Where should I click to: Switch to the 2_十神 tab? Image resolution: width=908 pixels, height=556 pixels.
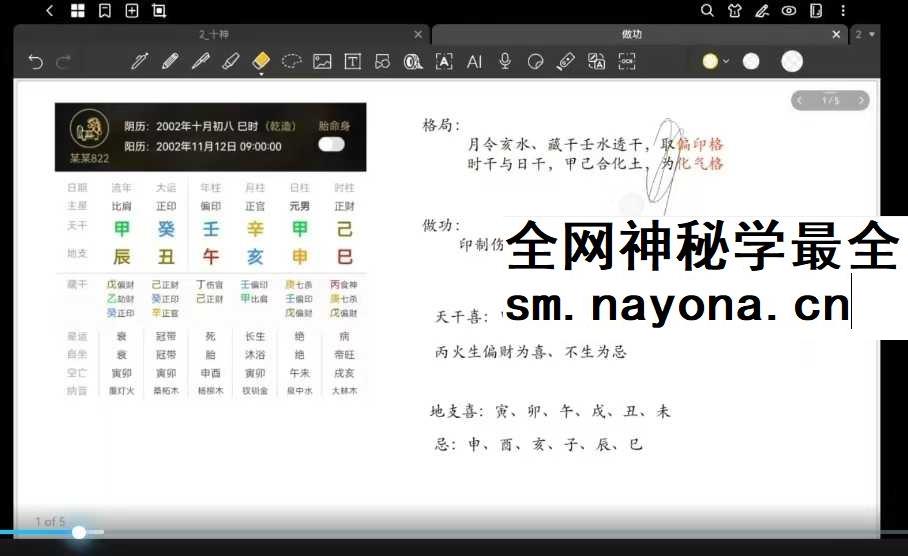214,35
